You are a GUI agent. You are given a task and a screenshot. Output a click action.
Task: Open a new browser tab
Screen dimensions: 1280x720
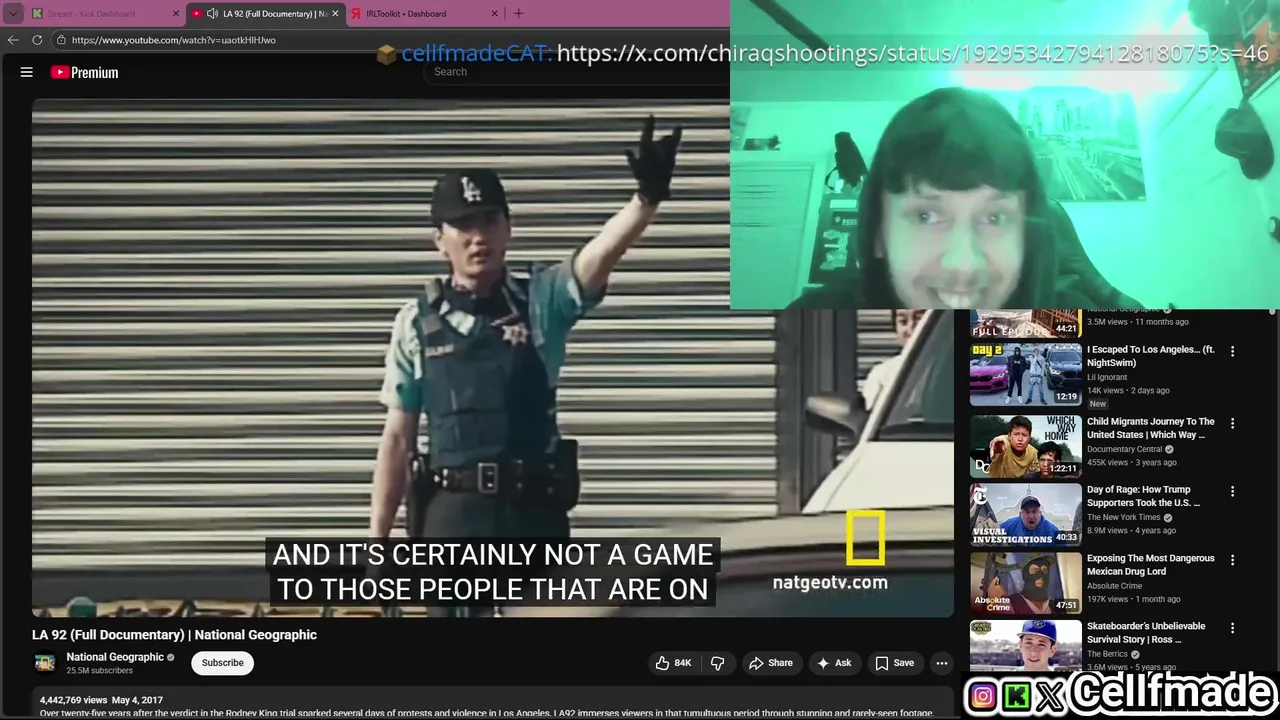tap(518, 14)
